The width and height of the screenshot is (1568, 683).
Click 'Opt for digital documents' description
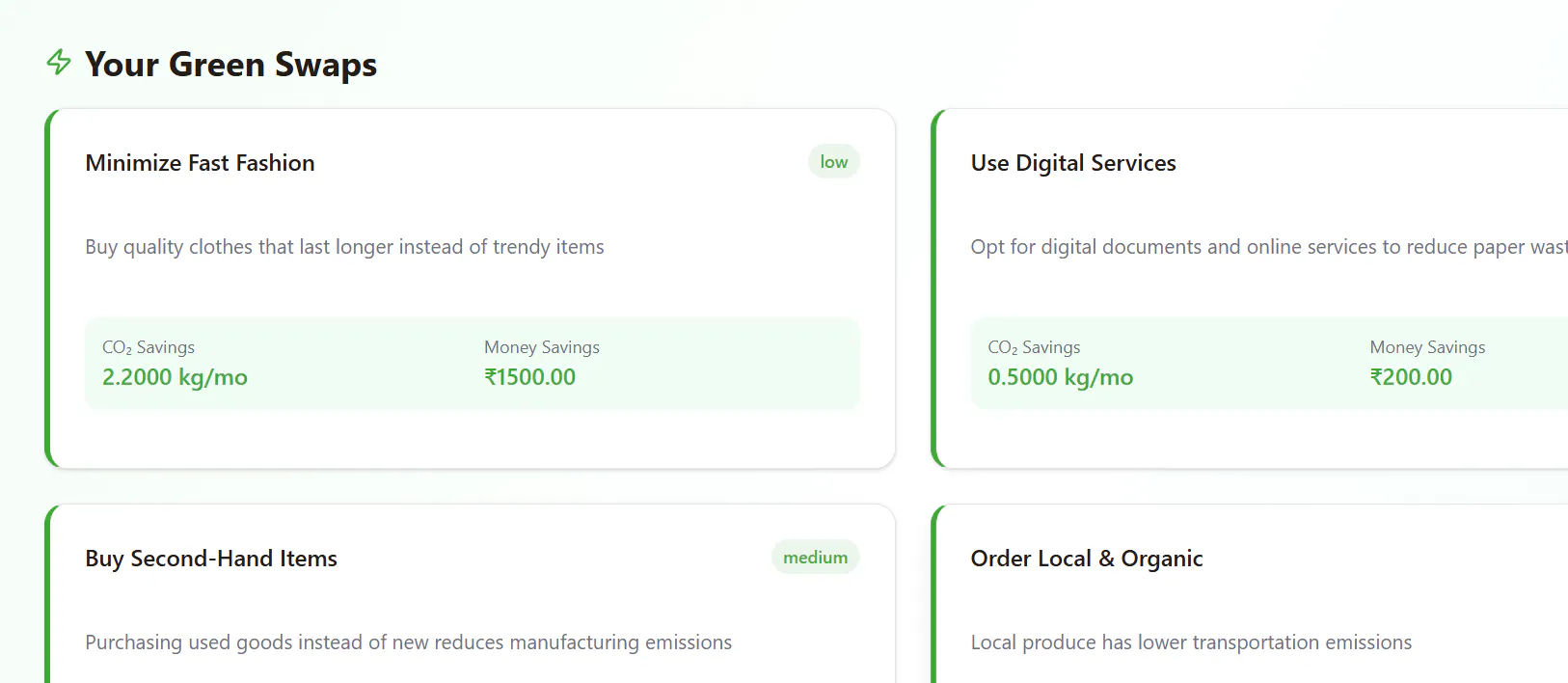(1269, 247)
